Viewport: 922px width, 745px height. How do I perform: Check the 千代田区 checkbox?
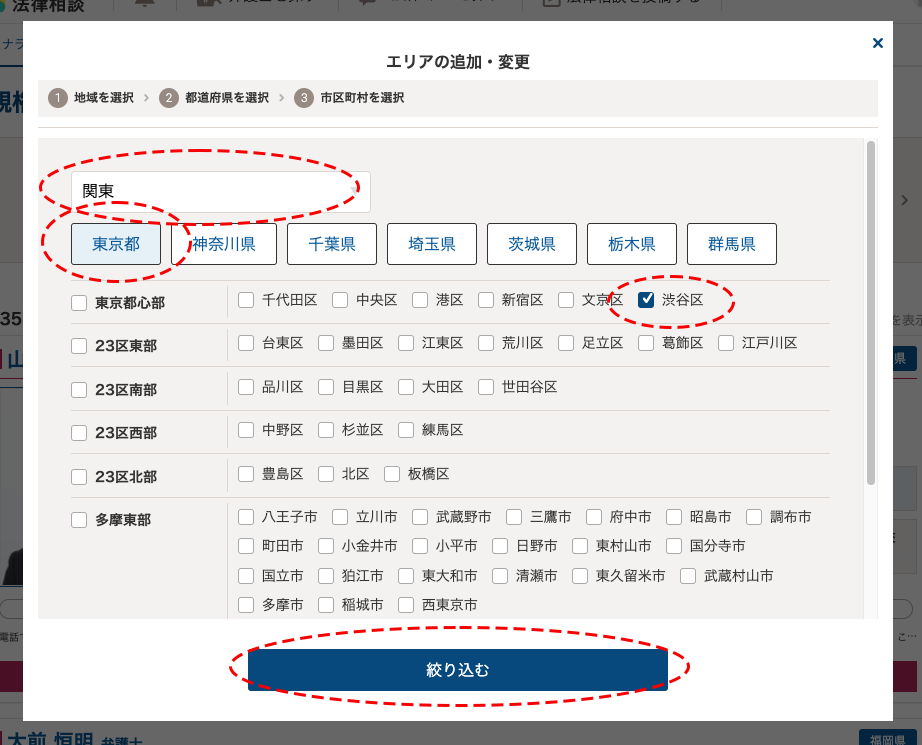[x=246, y=300]
